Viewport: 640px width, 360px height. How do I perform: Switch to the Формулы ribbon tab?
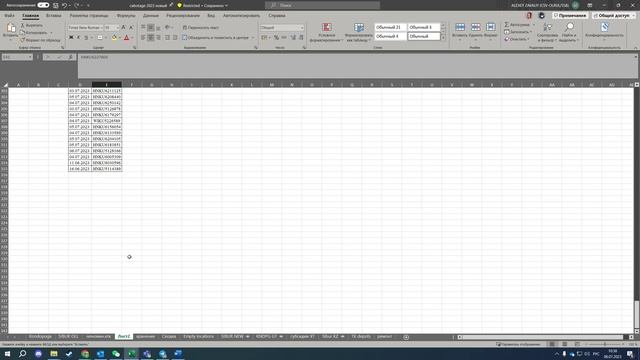point(126,16)
